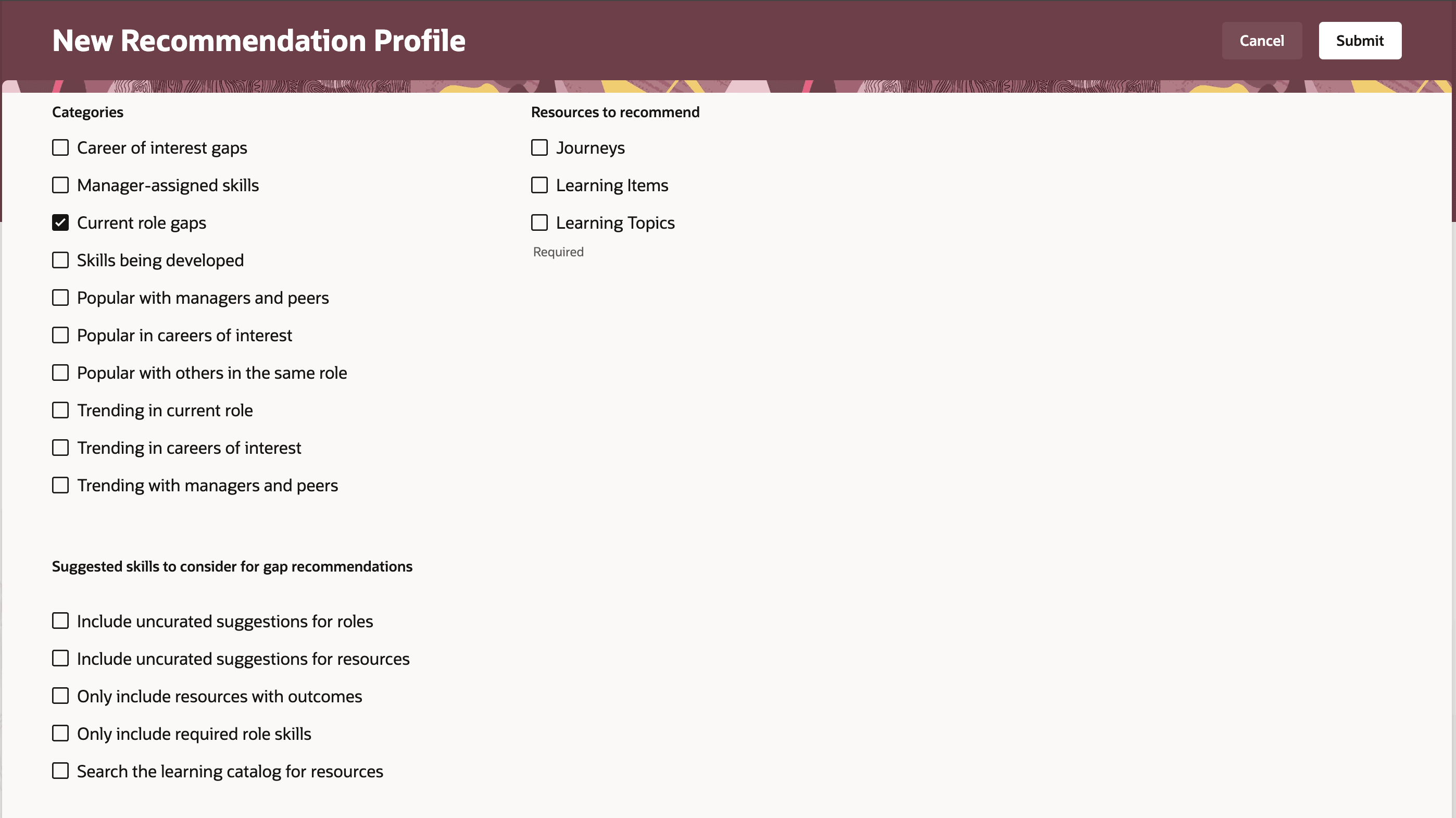Check Manager-assigned skills category
The height and width of the screenshot is (818, 1456).
60,185
